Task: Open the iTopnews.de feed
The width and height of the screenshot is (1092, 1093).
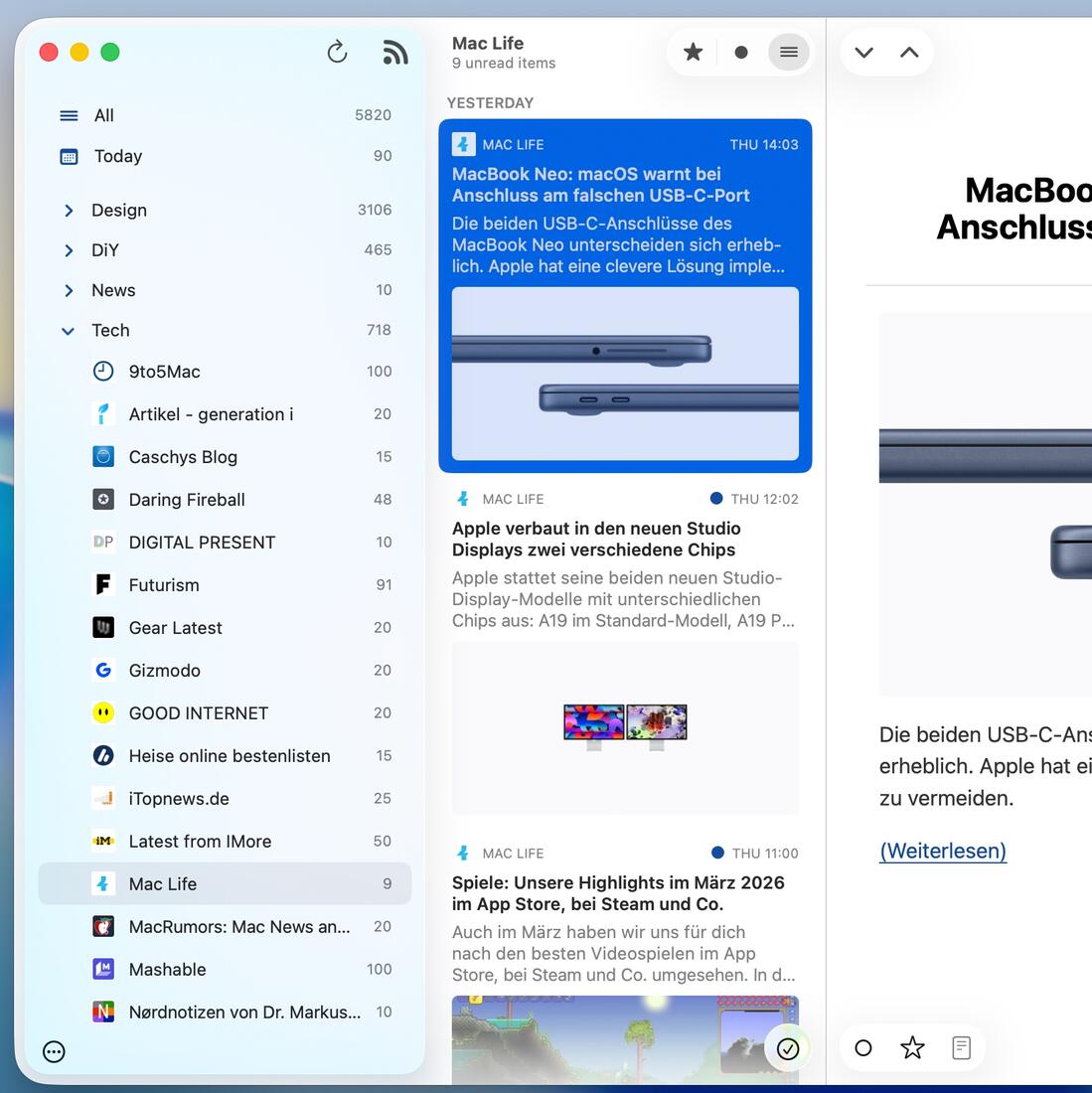Action: pos(226,798)
